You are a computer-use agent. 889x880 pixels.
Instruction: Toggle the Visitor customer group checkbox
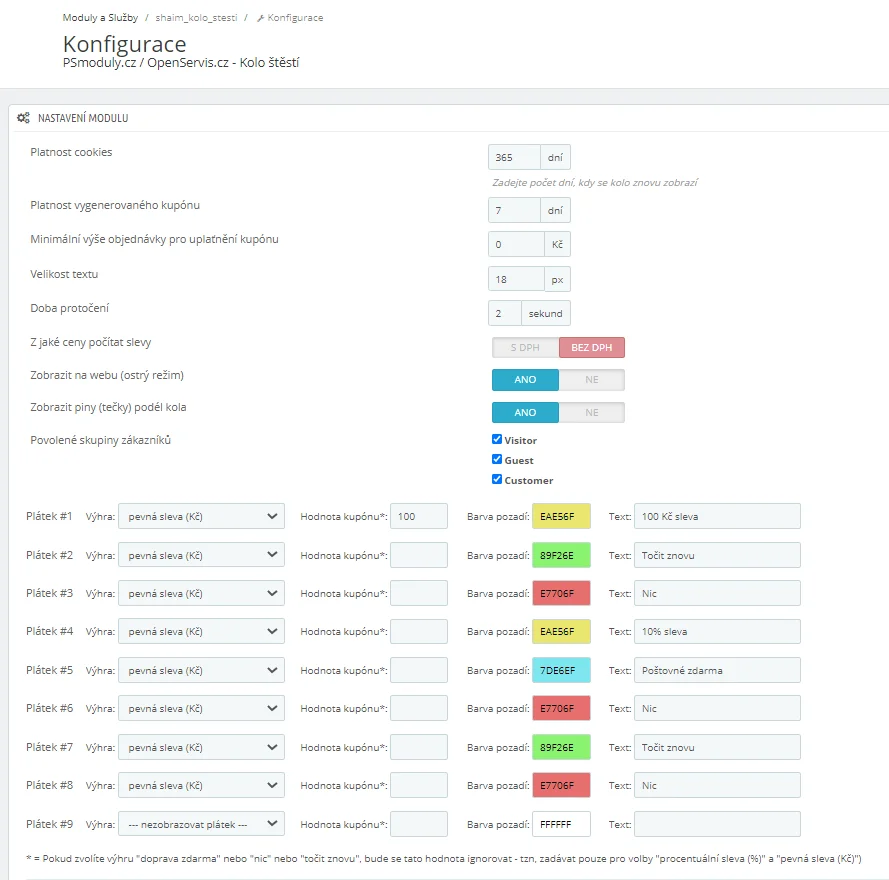click(497, 440)
